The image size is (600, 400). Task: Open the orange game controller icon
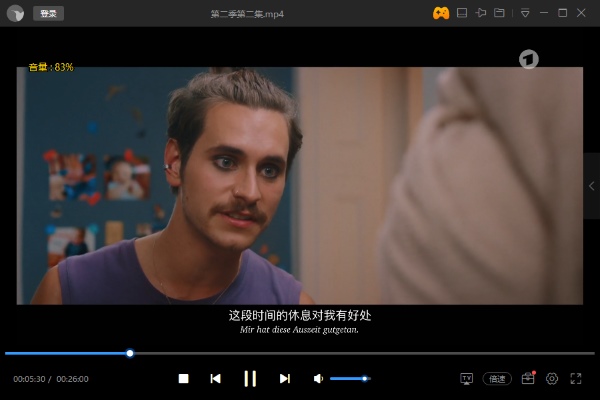pos(441,13)
